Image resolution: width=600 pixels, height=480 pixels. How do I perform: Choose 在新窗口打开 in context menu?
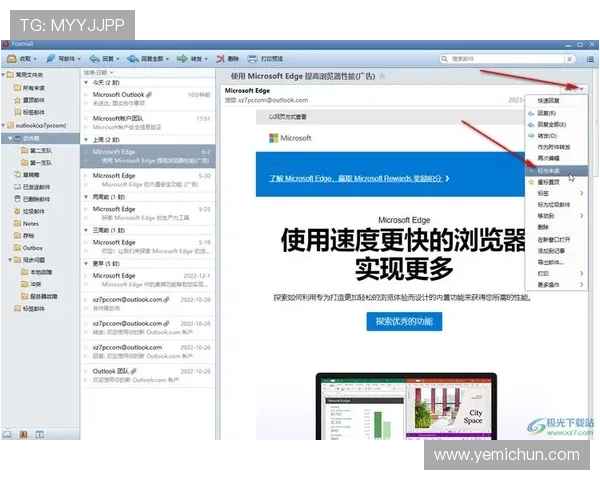[x=556, y=240]
